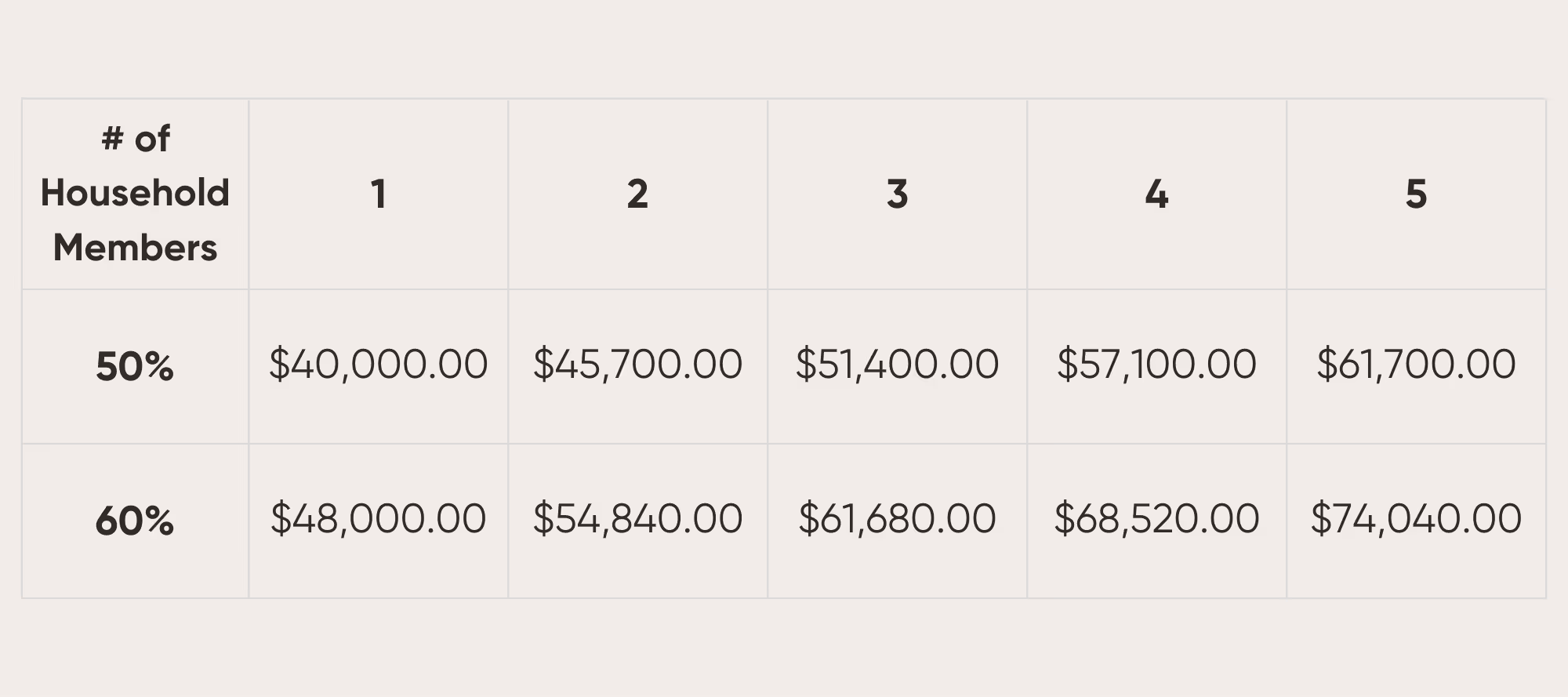Click the 60% row label

coord(135,521)
